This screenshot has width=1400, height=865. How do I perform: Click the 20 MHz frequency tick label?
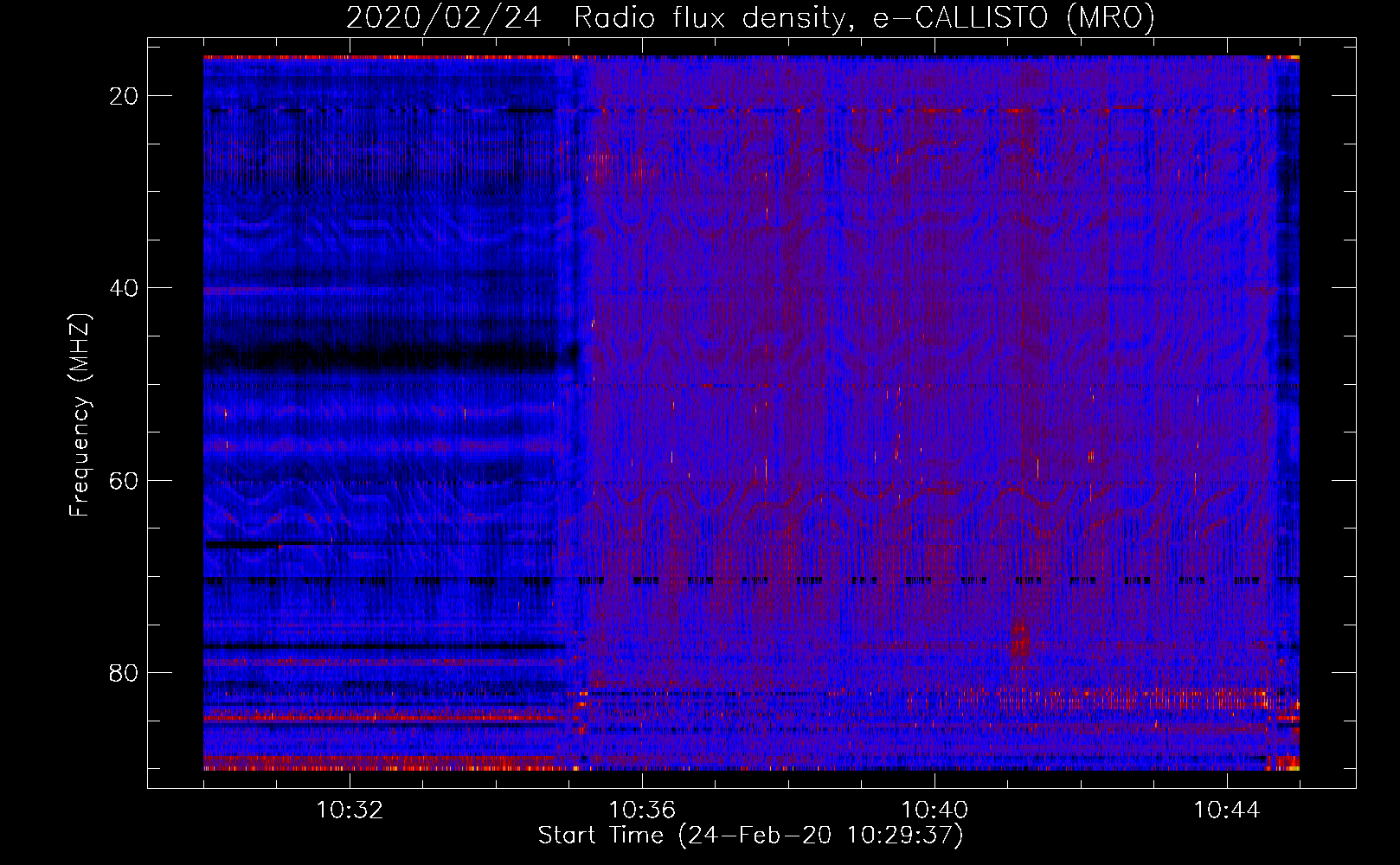124,96
